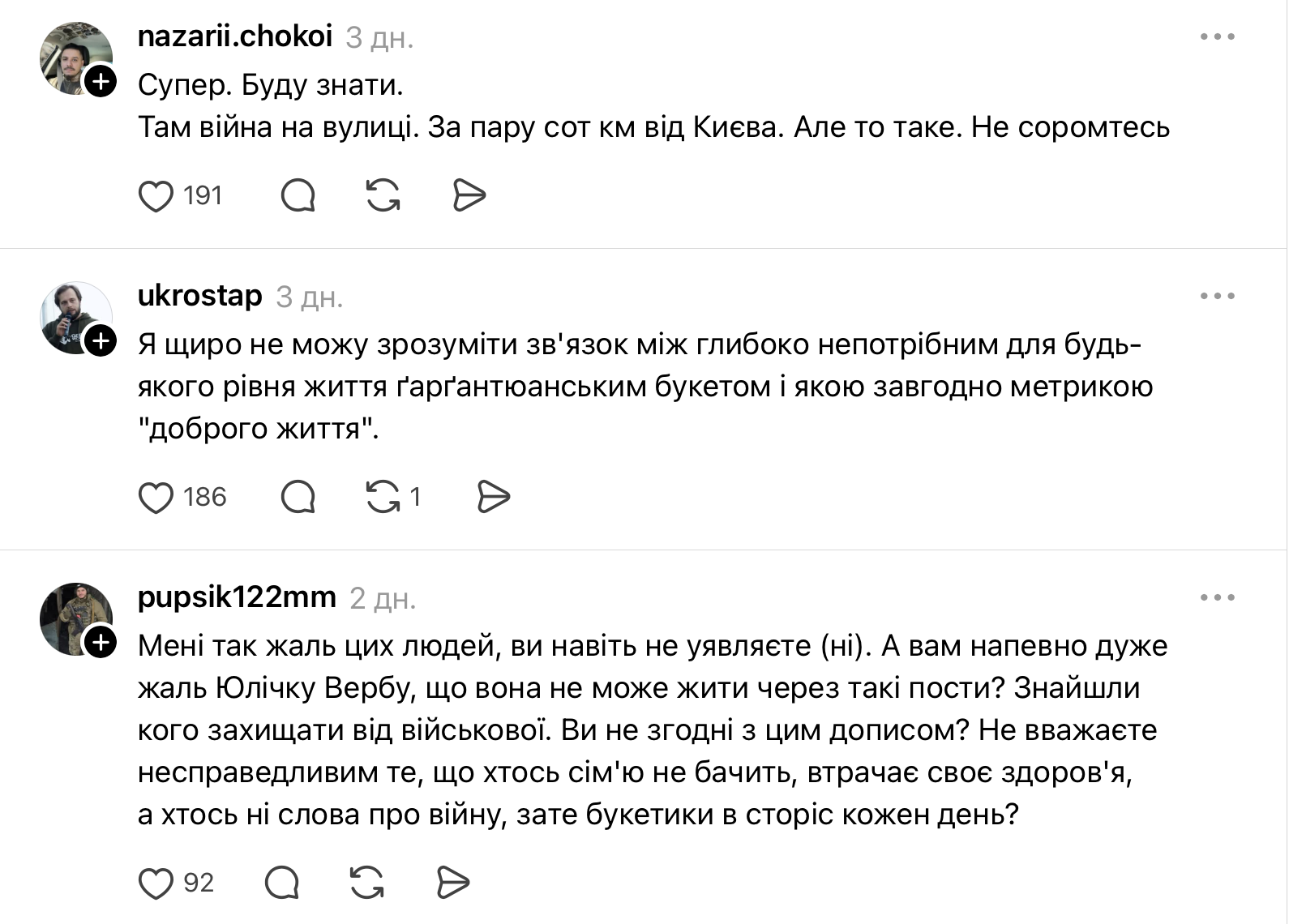Image resolution: width=1289 pixels, height=924 pixels.
Task: Share pupsik122mm's comment via send icon
Action: click(x=452, y=883)
